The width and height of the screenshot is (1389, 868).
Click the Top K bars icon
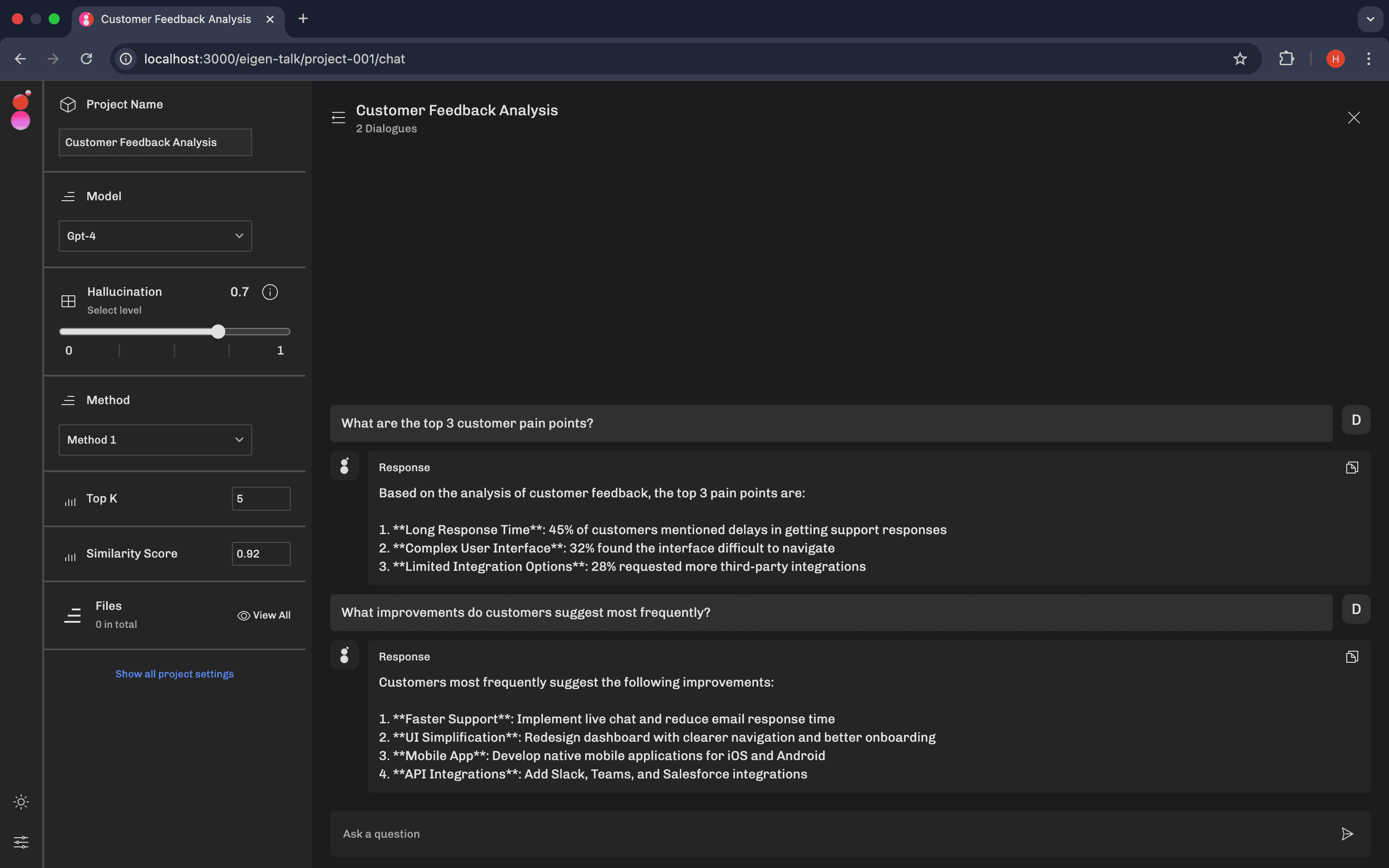tap(70, 502)
